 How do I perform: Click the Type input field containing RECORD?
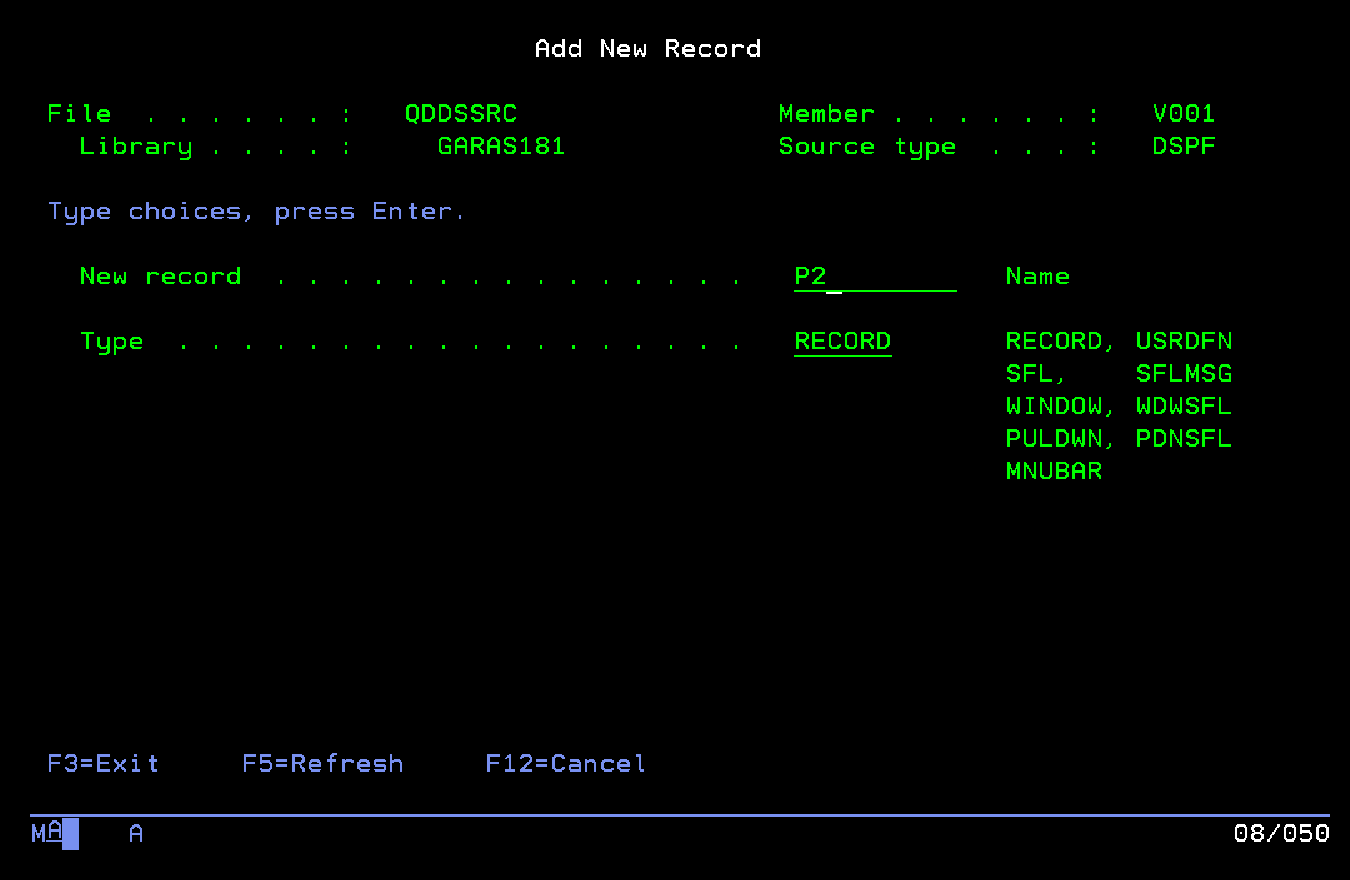(x=842, y=342)
